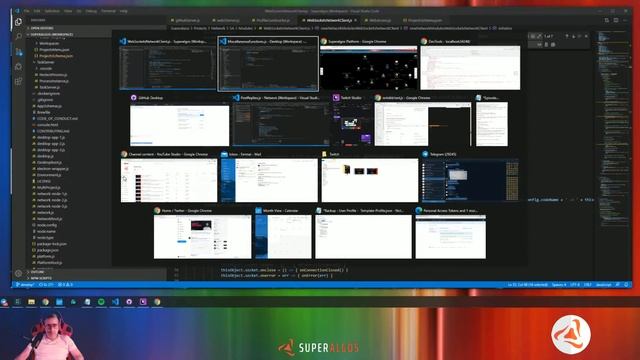This screenshot has height=360, width=640.
Task: Open the Debug view in activity bar
Action: click(x=18, y=67)
